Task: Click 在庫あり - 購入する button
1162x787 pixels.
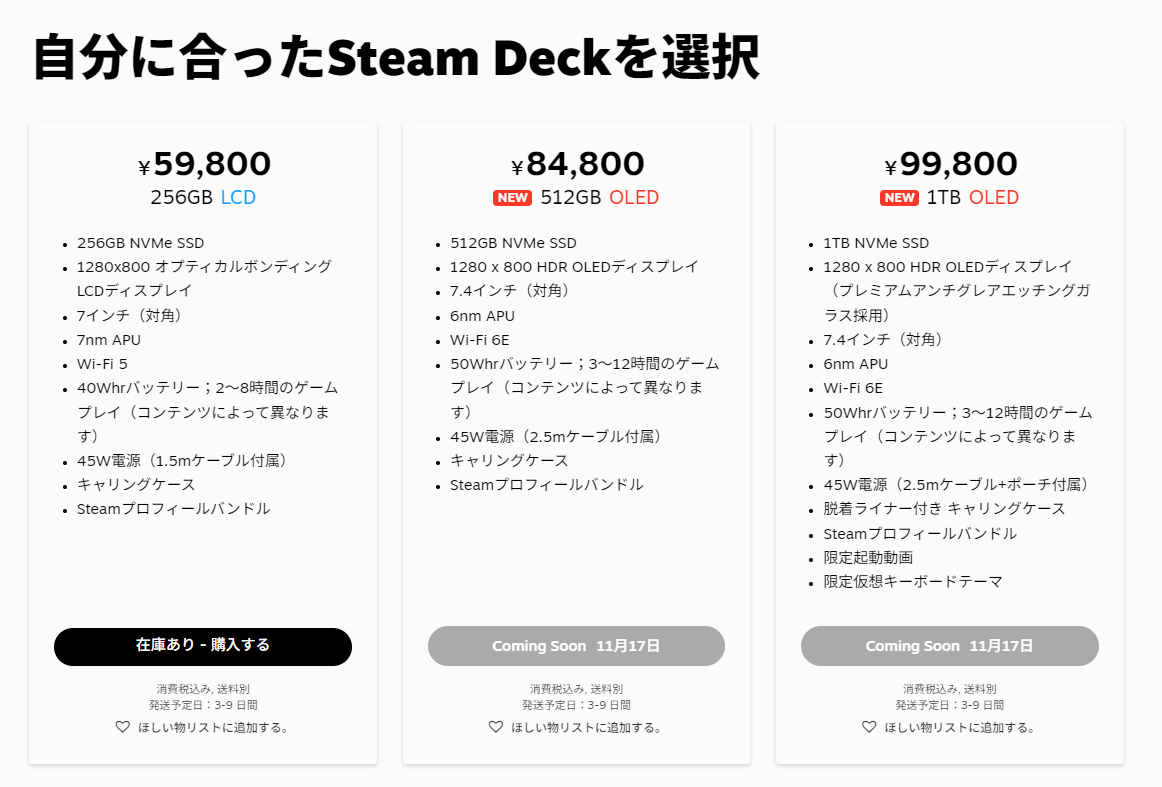Action: pyautogui.click(x=203, y=646)
